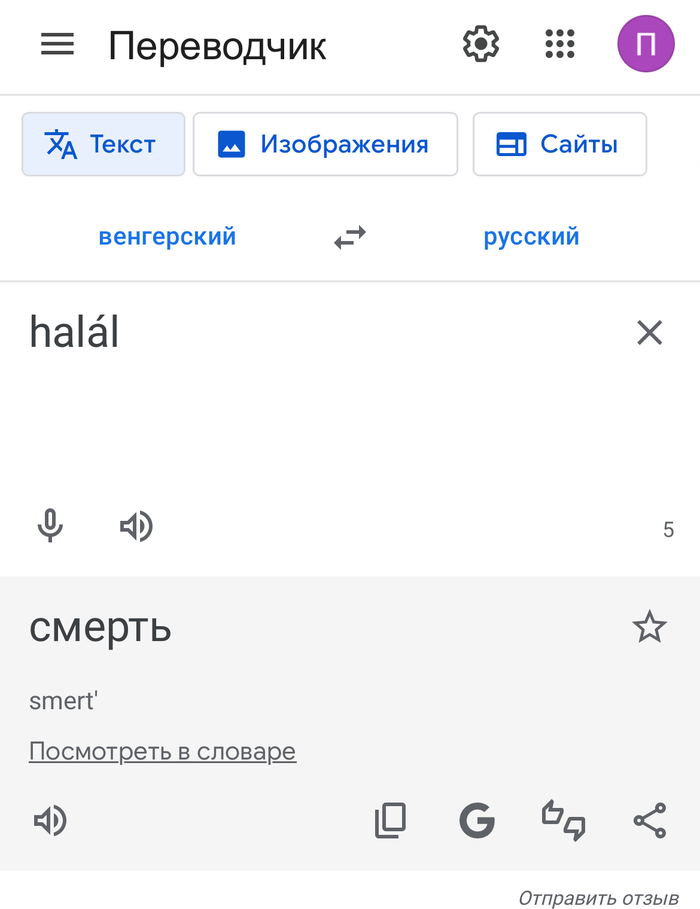Open the source language selector венгерский
The width and height of the screenshot is (700, 909).
pos(167,237)
